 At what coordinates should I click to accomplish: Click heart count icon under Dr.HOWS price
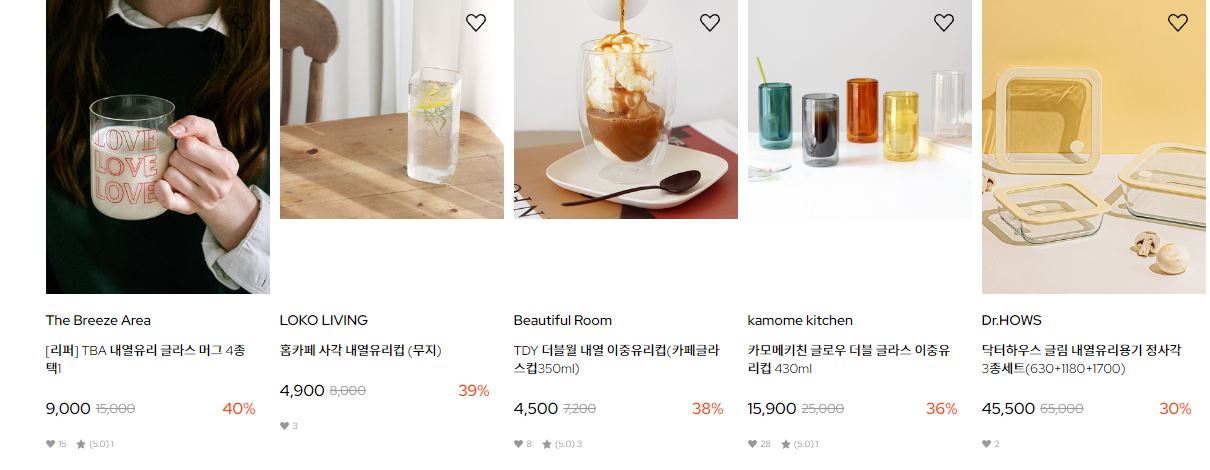coord(986,444)
